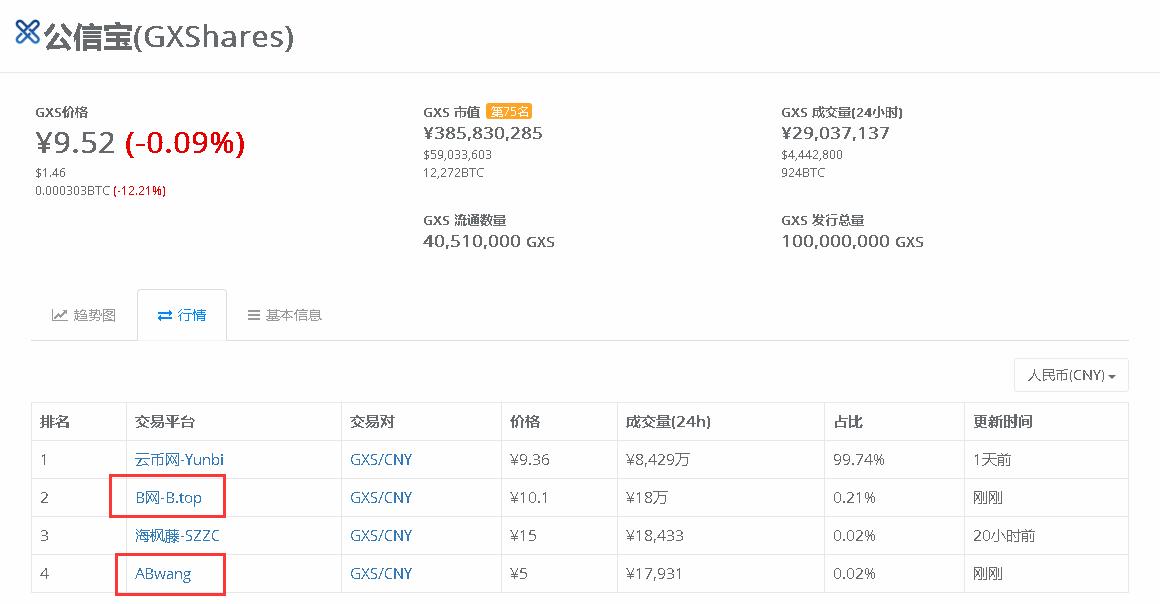Select the GXS/CNY pair in row 1
Screen dimensions: 1160x604
point(382,459)
